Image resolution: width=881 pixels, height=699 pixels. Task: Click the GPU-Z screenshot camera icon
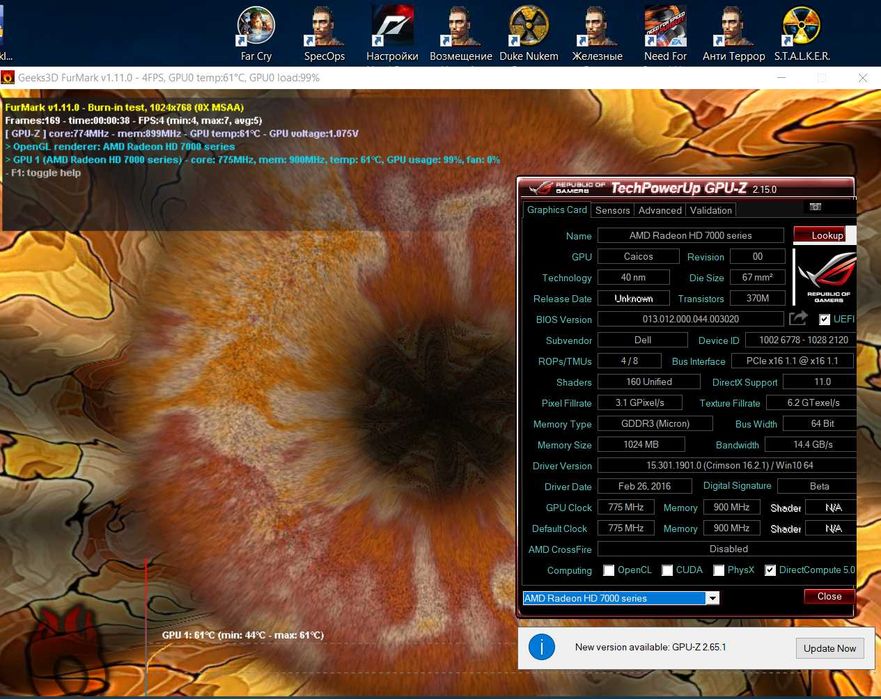(x=815, y=207)
